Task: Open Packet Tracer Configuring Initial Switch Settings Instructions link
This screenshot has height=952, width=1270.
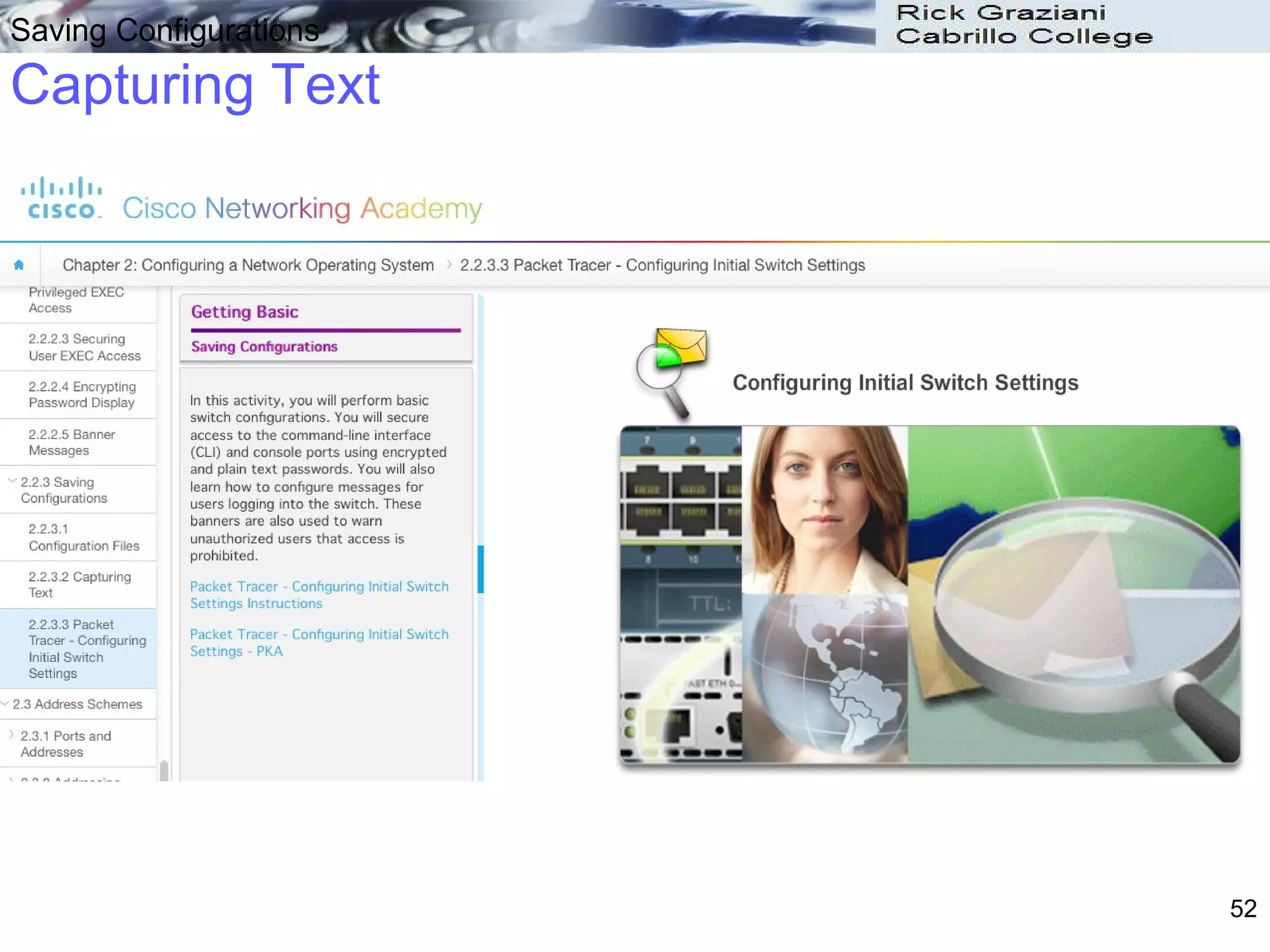Action: (x=319, y=595)
